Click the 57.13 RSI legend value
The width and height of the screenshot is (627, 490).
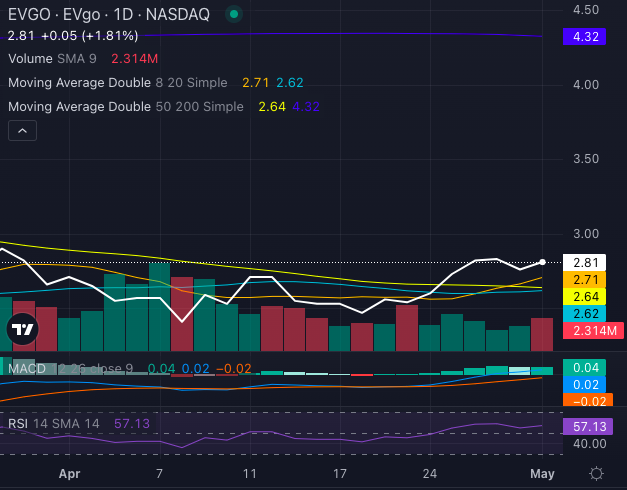point(132,424)
